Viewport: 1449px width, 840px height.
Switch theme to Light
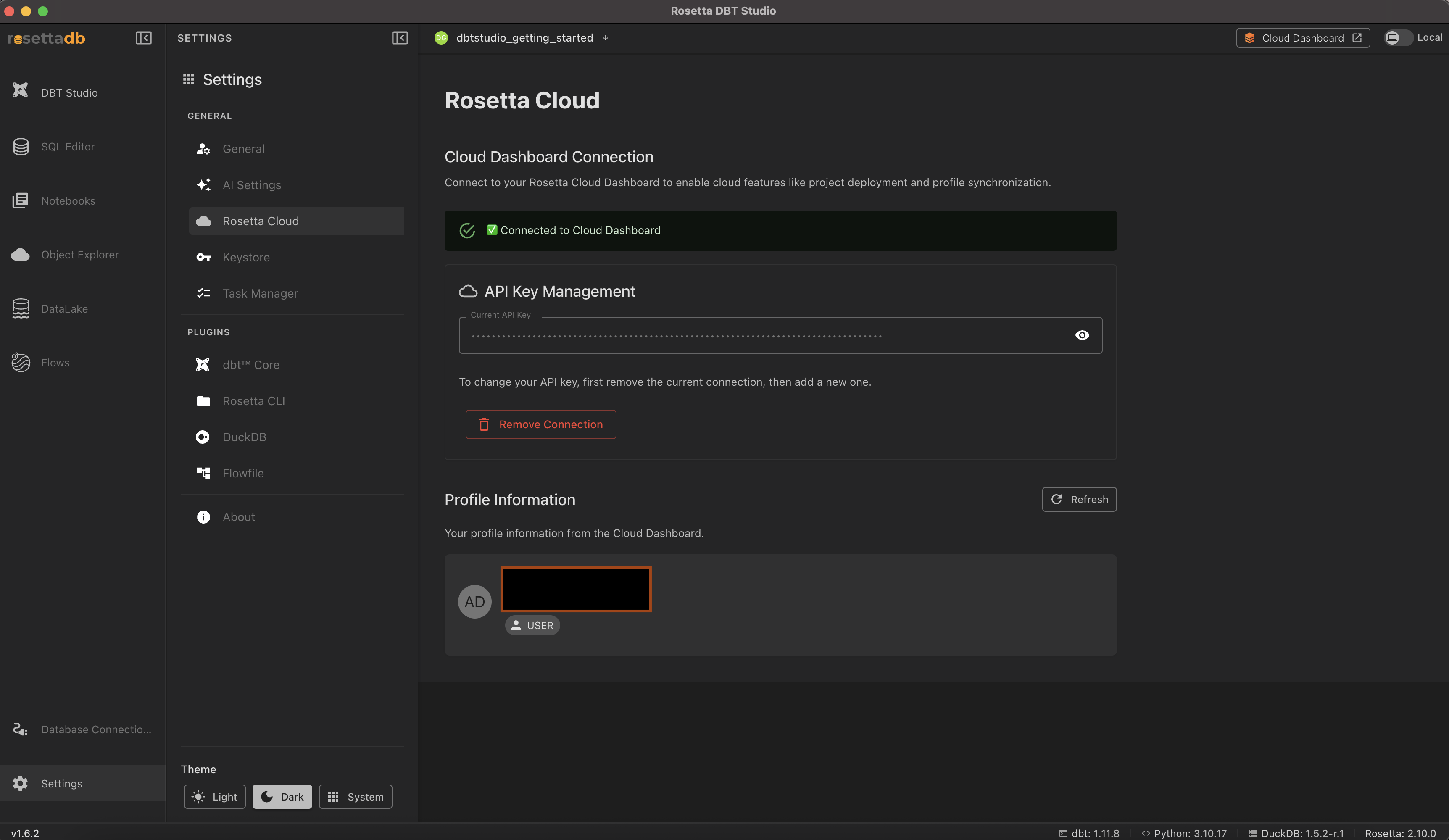pos(214,796)
